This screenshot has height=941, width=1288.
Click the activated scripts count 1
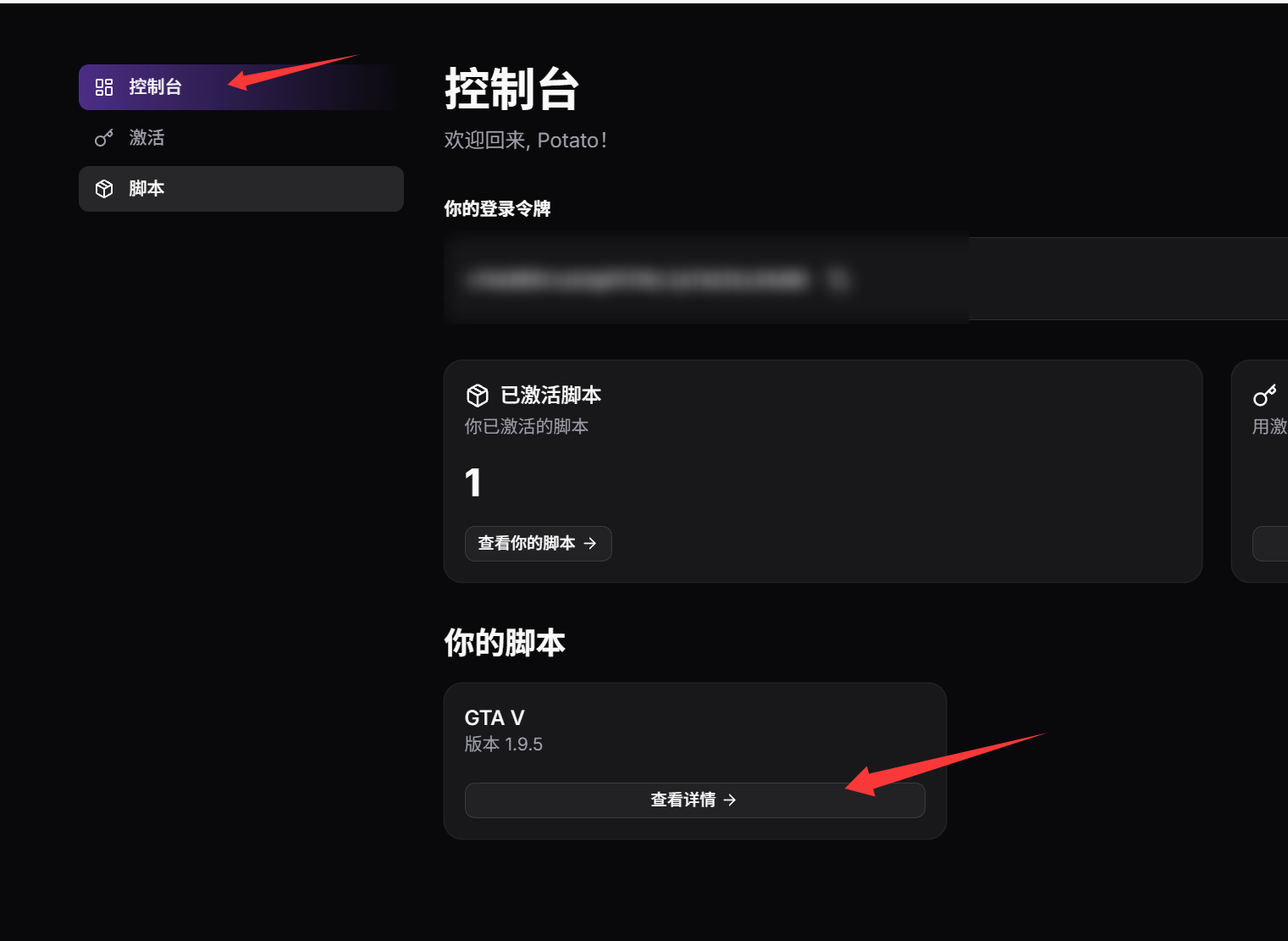pos(473,484)
